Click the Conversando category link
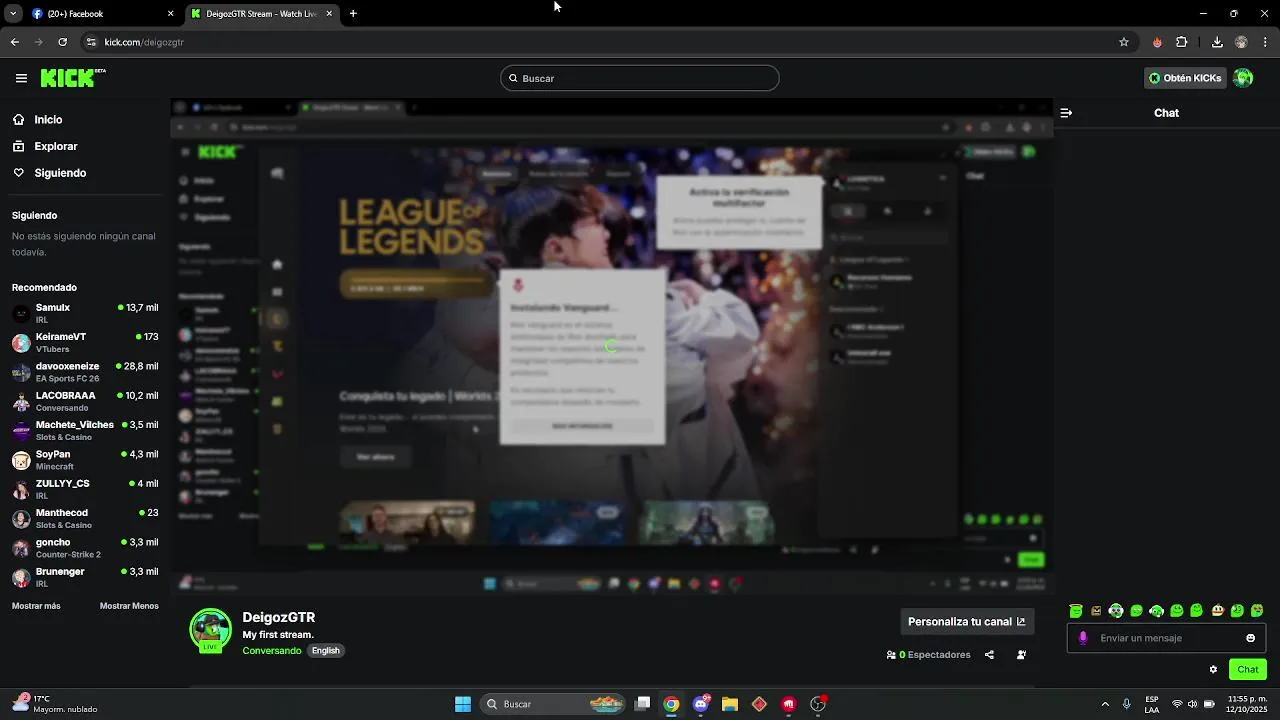 [272, 651]
